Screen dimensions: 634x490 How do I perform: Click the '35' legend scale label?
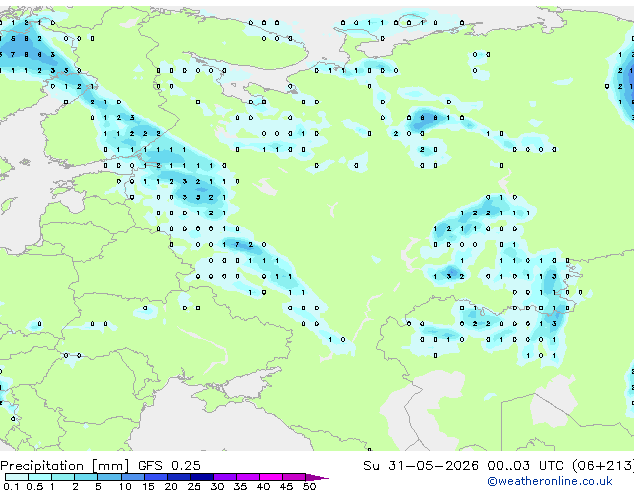point(240,486)
